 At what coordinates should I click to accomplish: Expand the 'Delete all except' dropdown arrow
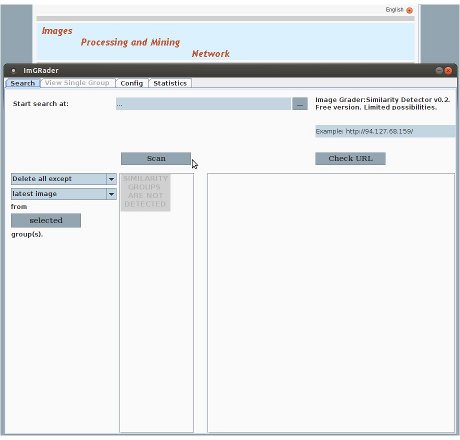tap(111, 179)
